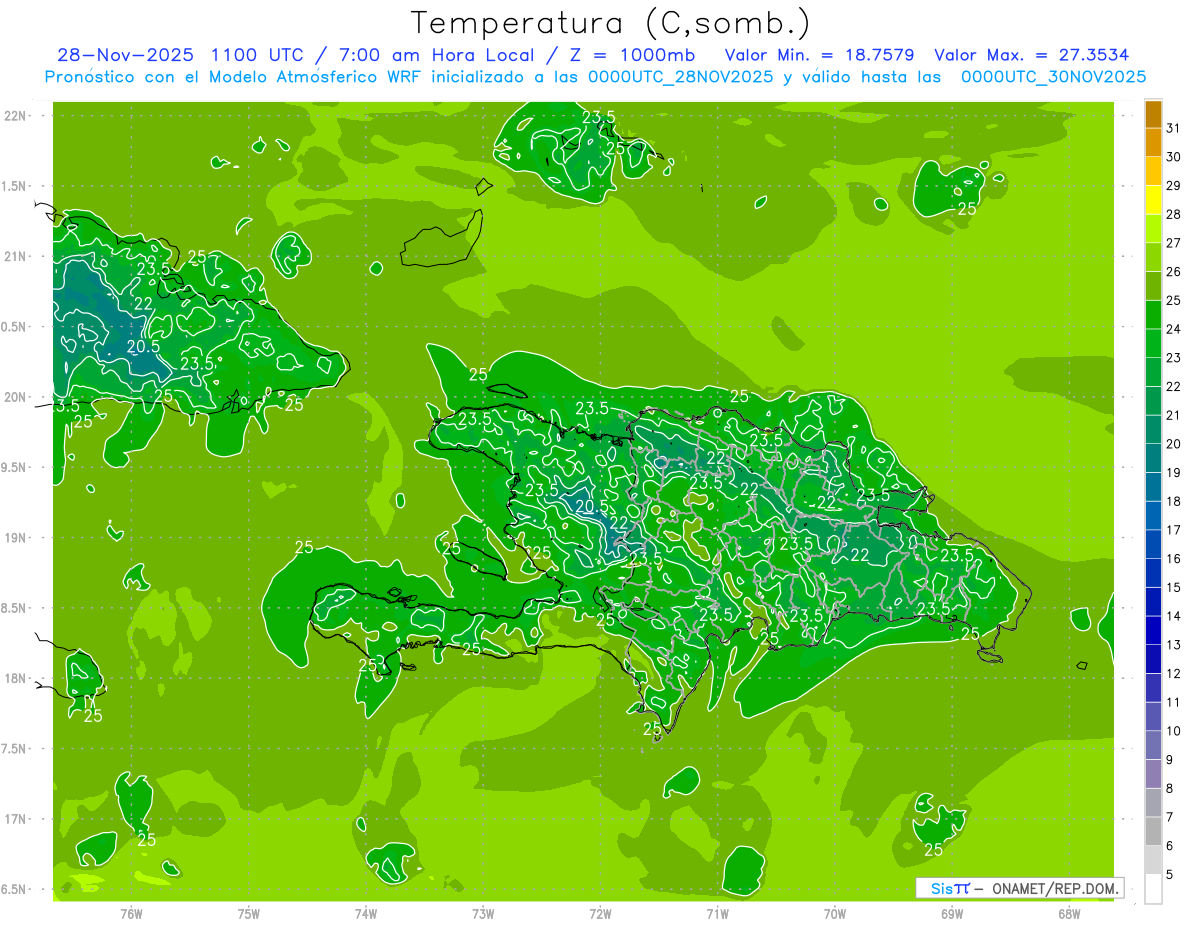1200x927 pixels.
Task: Click the "1100 UTC" time label
Action: pos(256,55)
